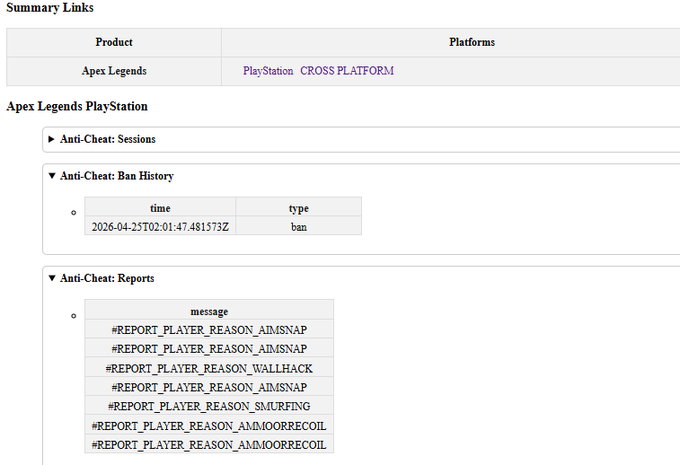The height and width of the screenshot is (465, 680).
Task: Click the Product column header
Action: click(114, 43)
